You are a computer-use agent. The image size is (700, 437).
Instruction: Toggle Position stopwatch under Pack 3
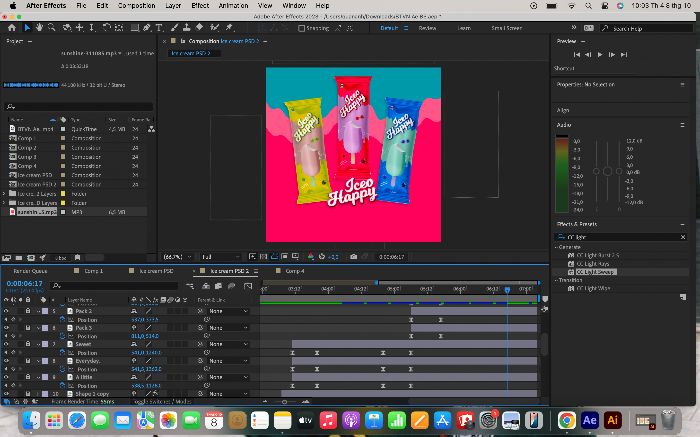tap(62, 336)
